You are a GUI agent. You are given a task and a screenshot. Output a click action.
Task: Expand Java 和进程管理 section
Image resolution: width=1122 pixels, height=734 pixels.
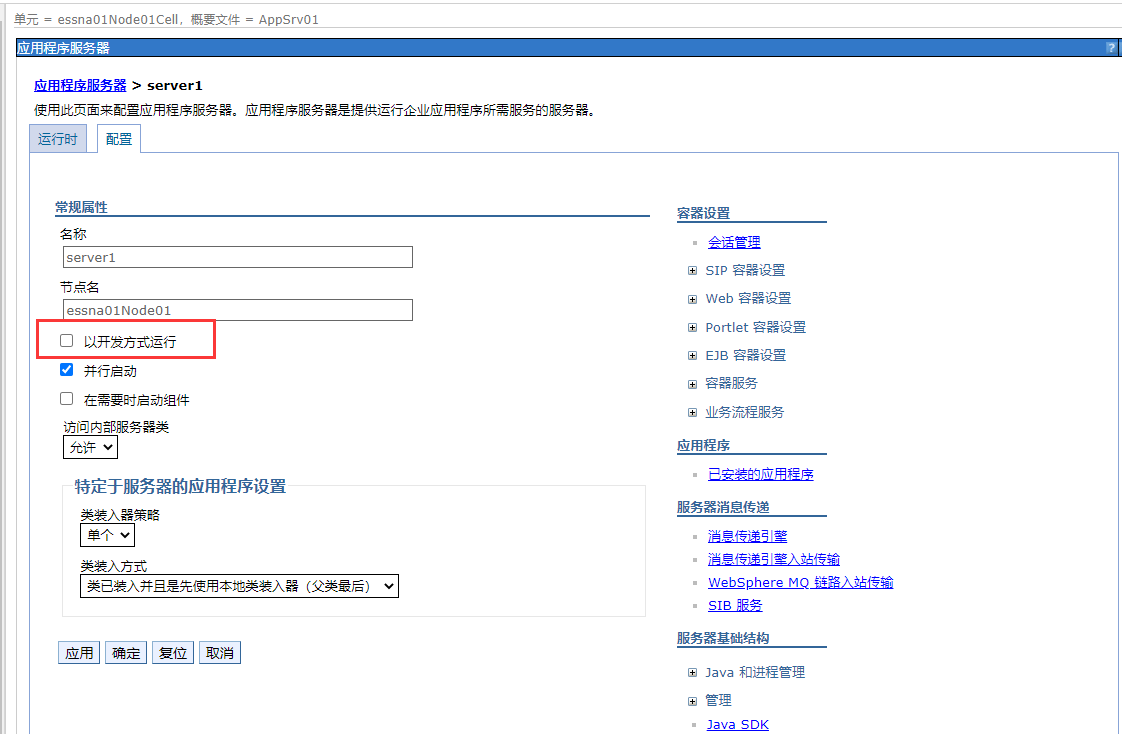coord(692,672)
